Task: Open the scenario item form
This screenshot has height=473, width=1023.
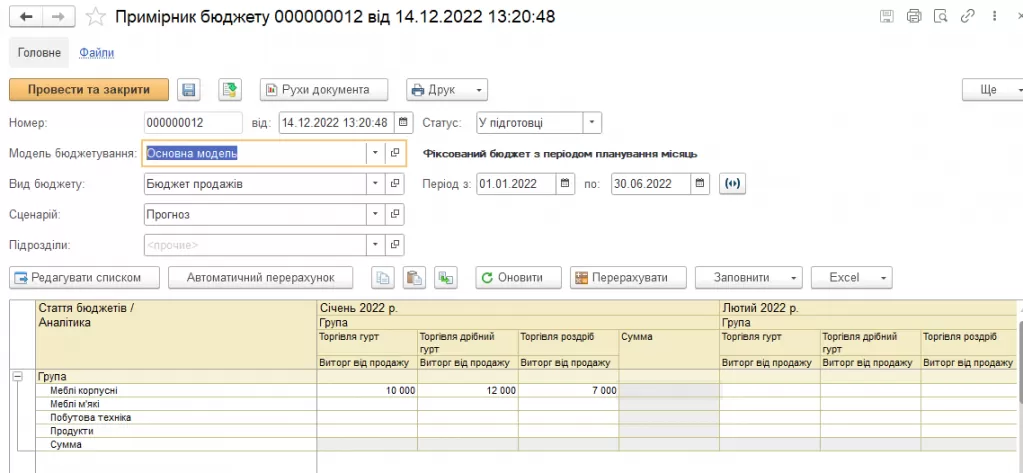Action: pyautogui.click(x=395, y=215)
